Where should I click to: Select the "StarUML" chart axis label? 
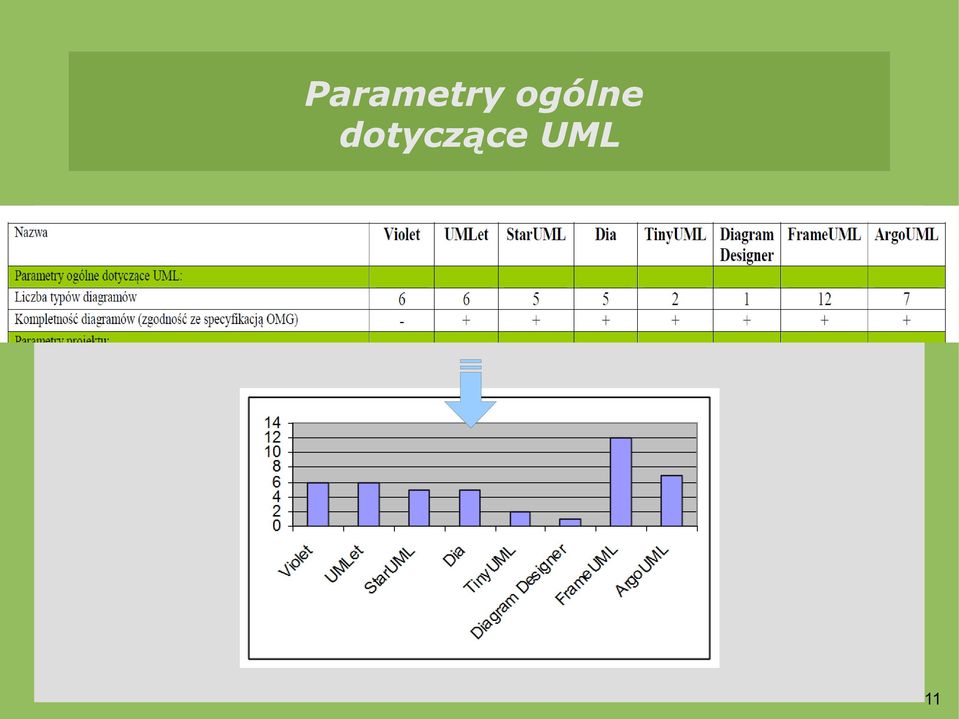[390, 570]
